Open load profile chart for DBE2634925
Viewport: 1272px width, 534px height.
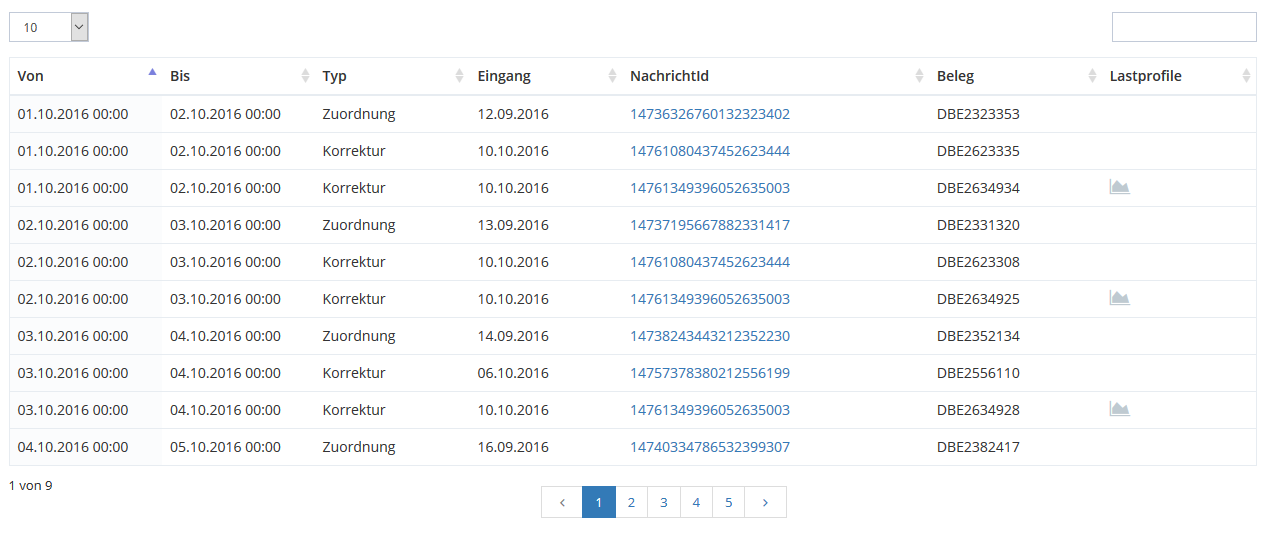click(1119, 298)
